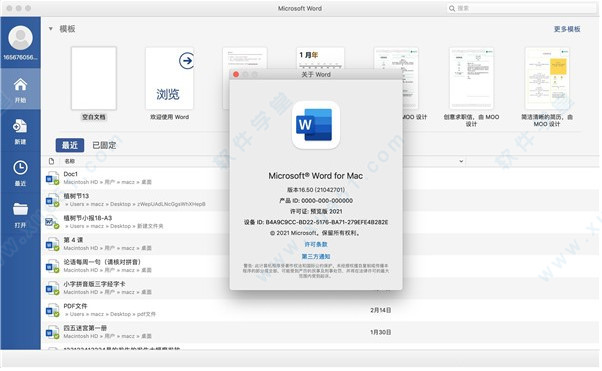This screenshot has height=371, width=602.
Task: Switch to 已固定 pinned tab
Action: pos(104,145)
